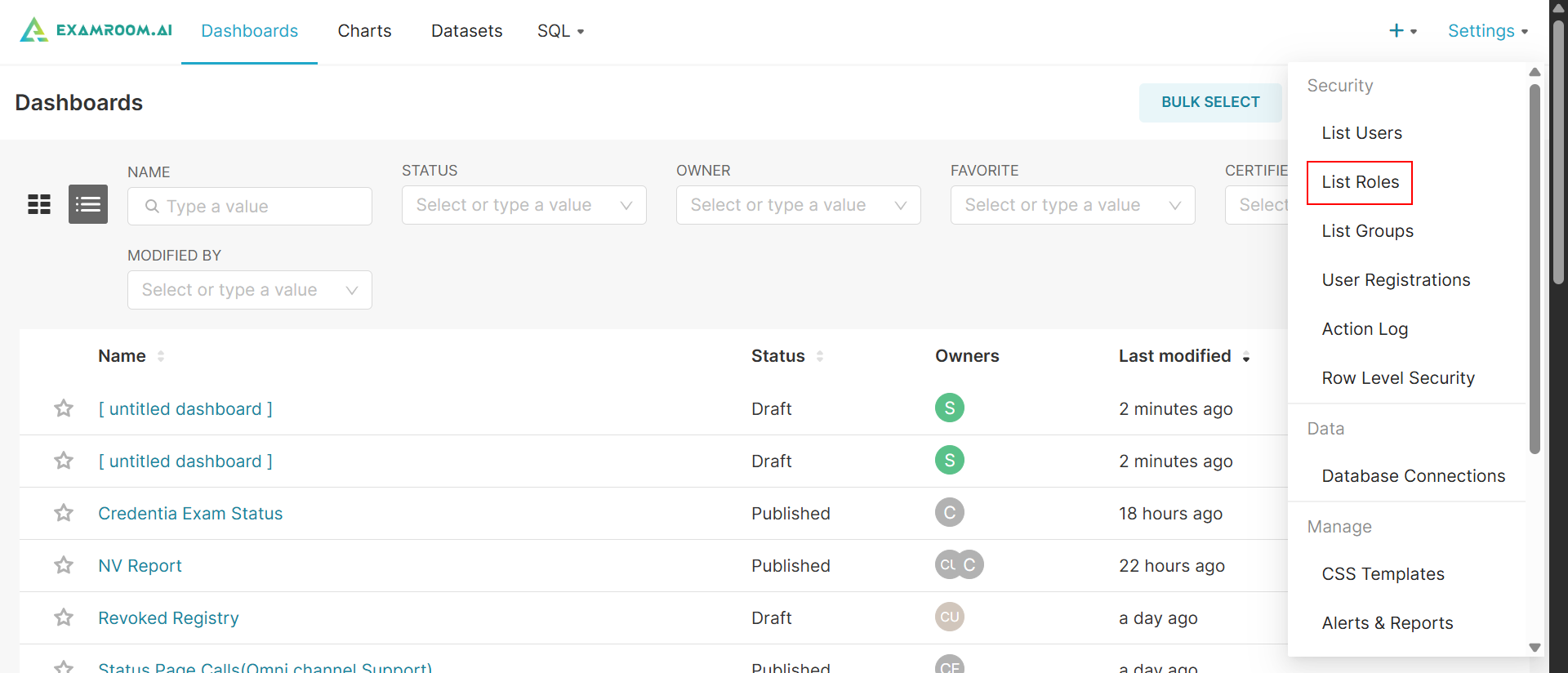
Task: Go to the Charts tab
Action: [x=364, y=31]
